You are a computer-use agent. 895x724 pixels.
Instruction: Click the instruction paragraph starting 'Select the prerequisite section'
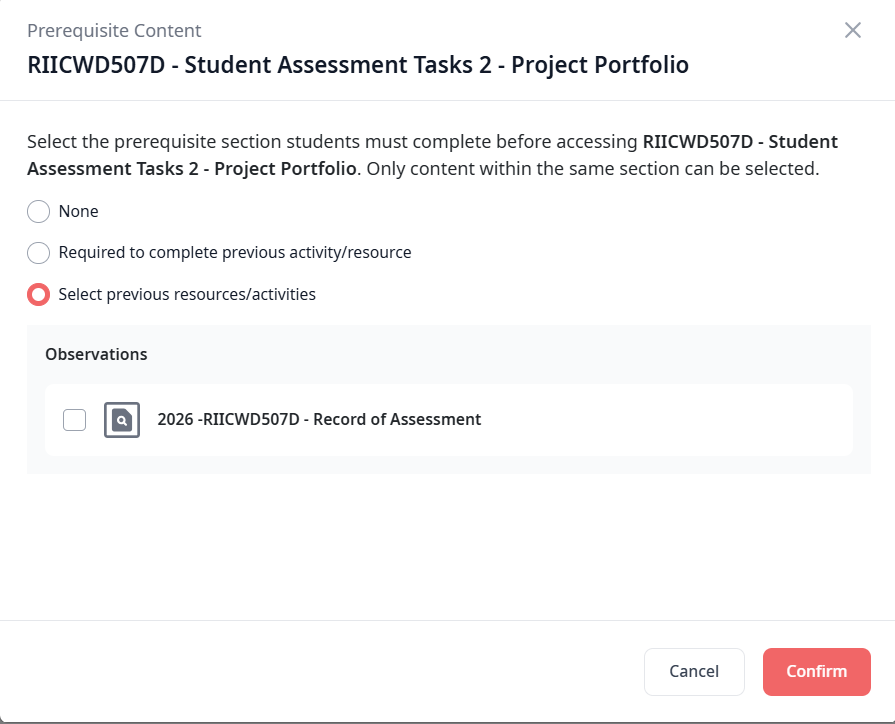(330, 141)
